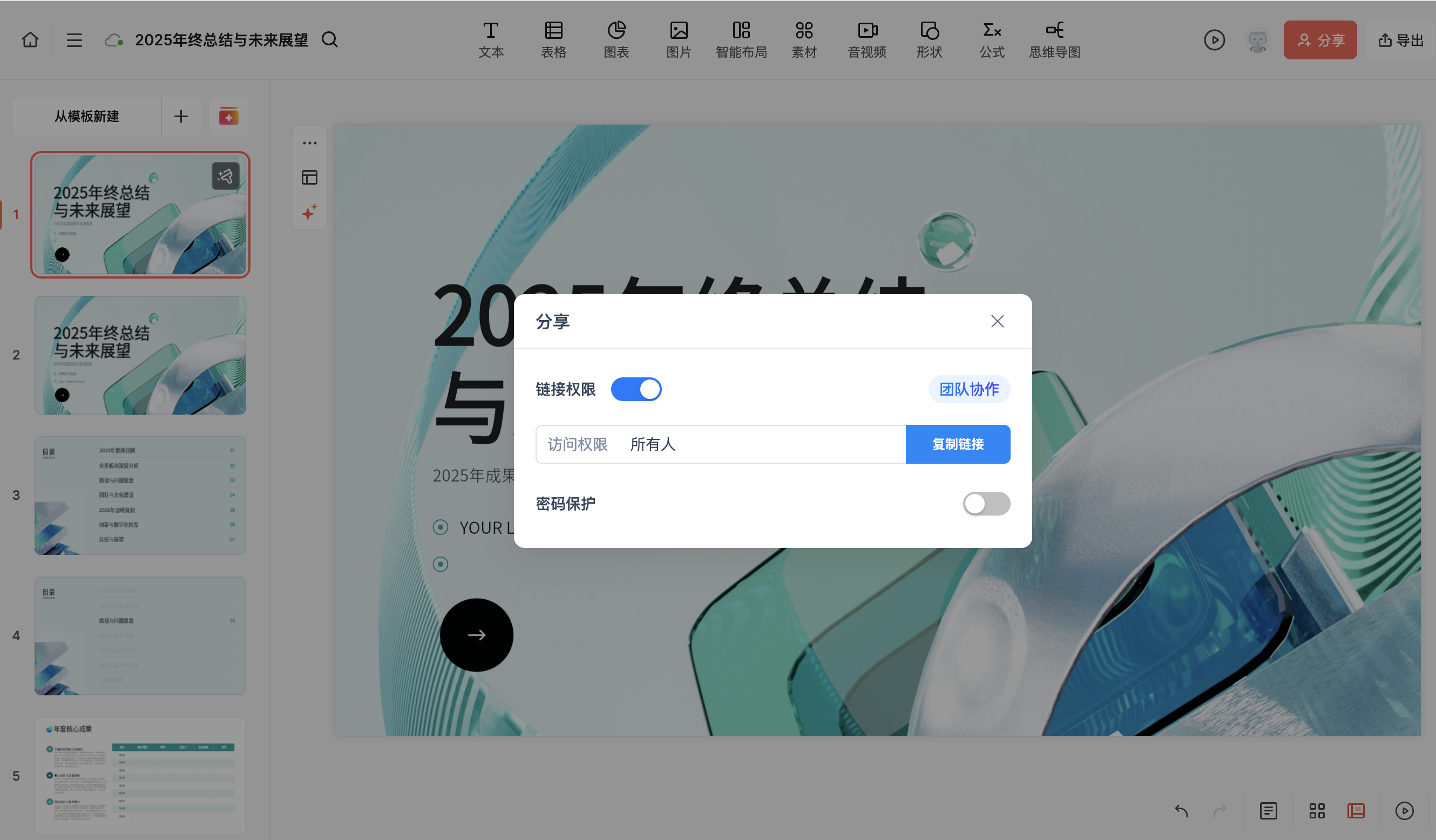Open the 形状 shapes tool
1436x840 pixels.
click(930, 40)
